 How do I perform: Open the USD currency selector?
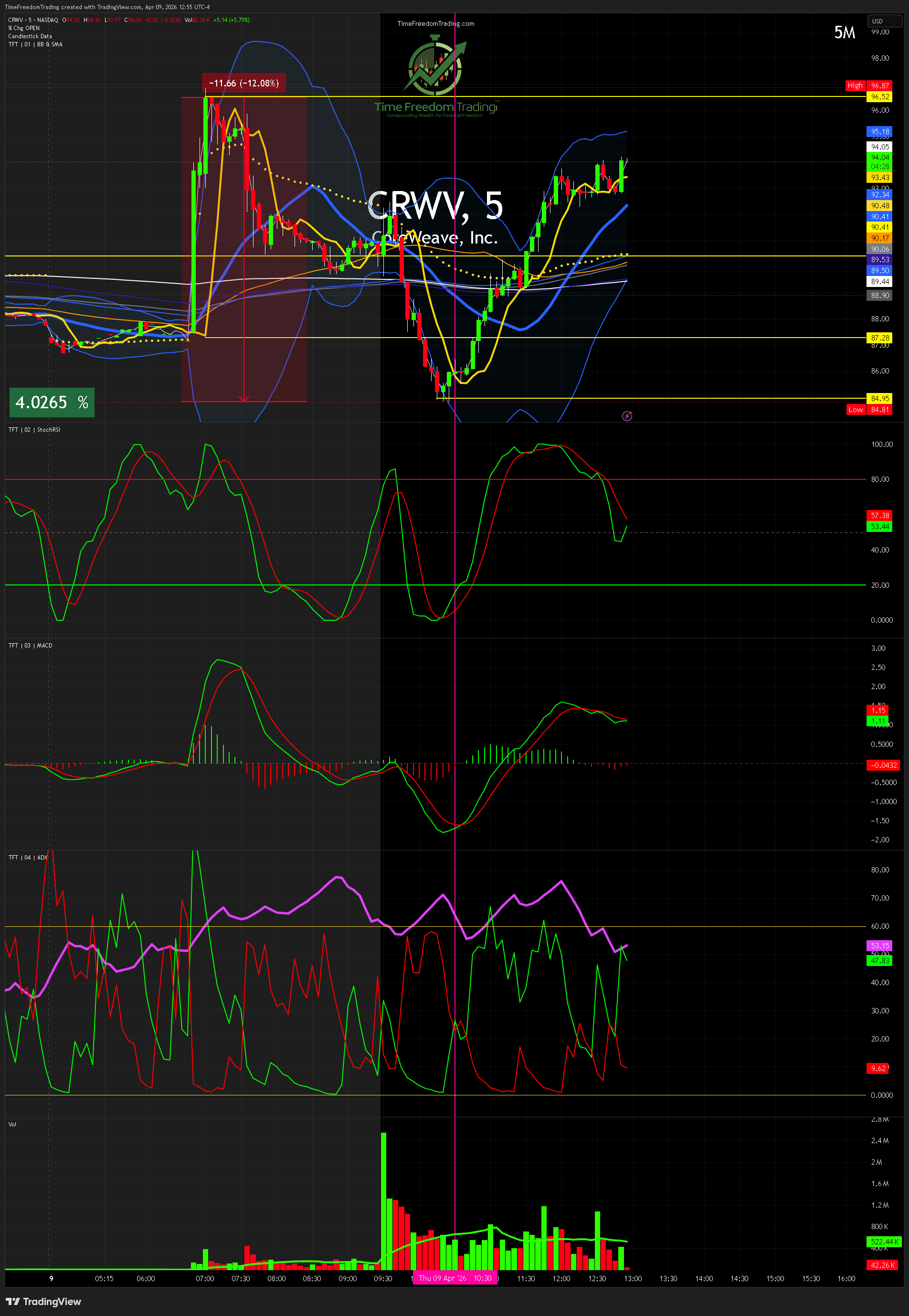[x=883, y=21]
